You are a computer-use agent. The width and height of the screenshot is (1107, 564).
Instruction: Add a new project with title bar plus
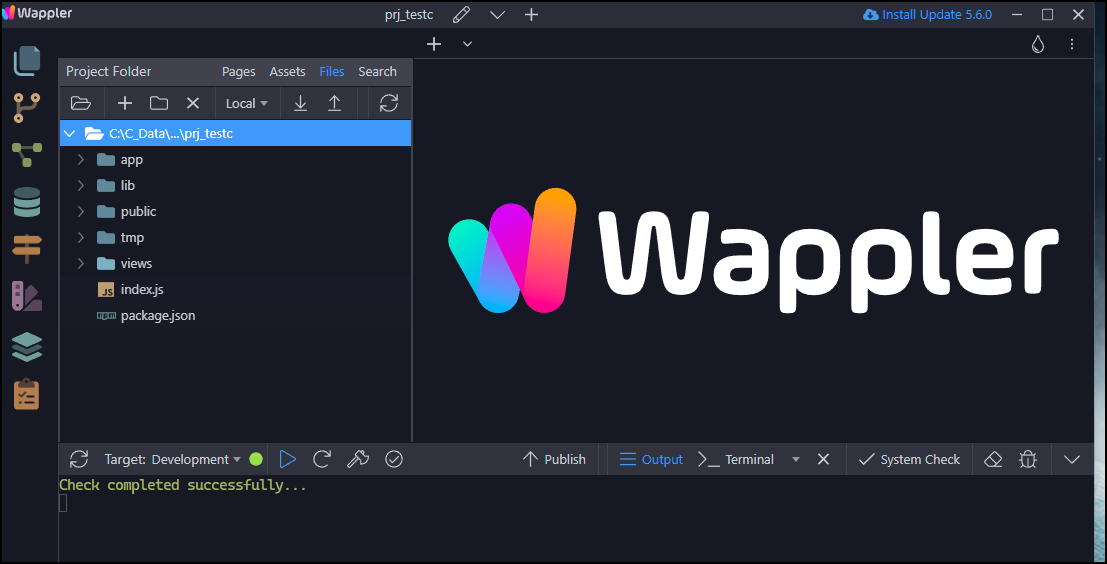(532, 14)
